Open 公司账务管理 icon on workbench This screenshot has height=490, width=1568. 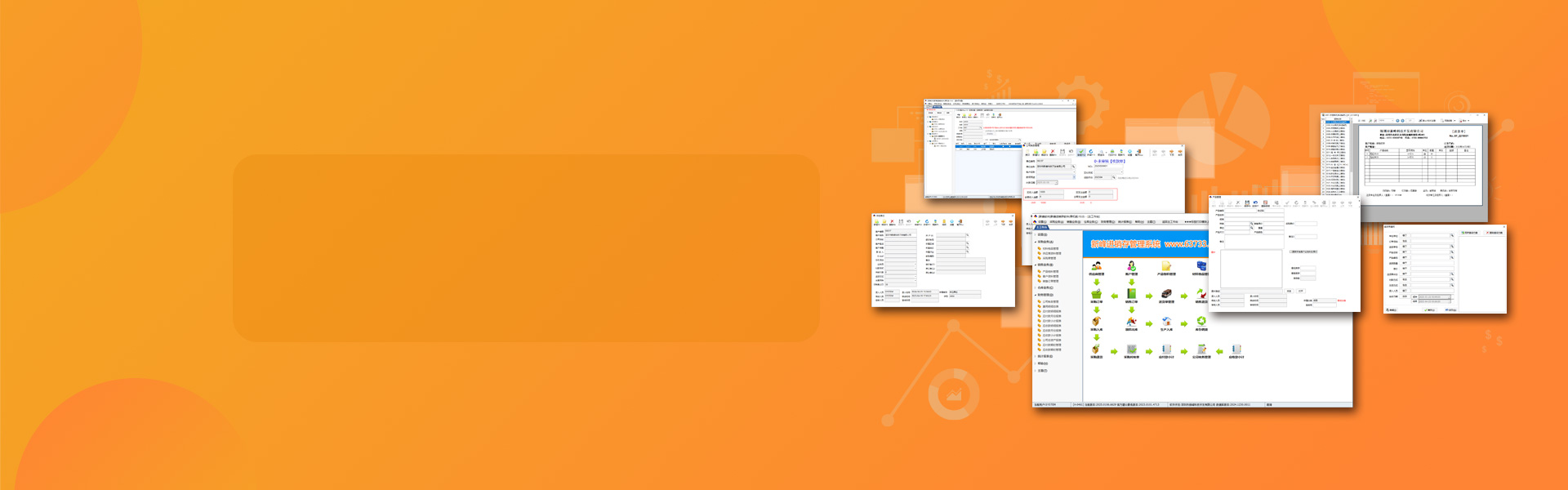pyautogui.click(x=1202, y=349)
